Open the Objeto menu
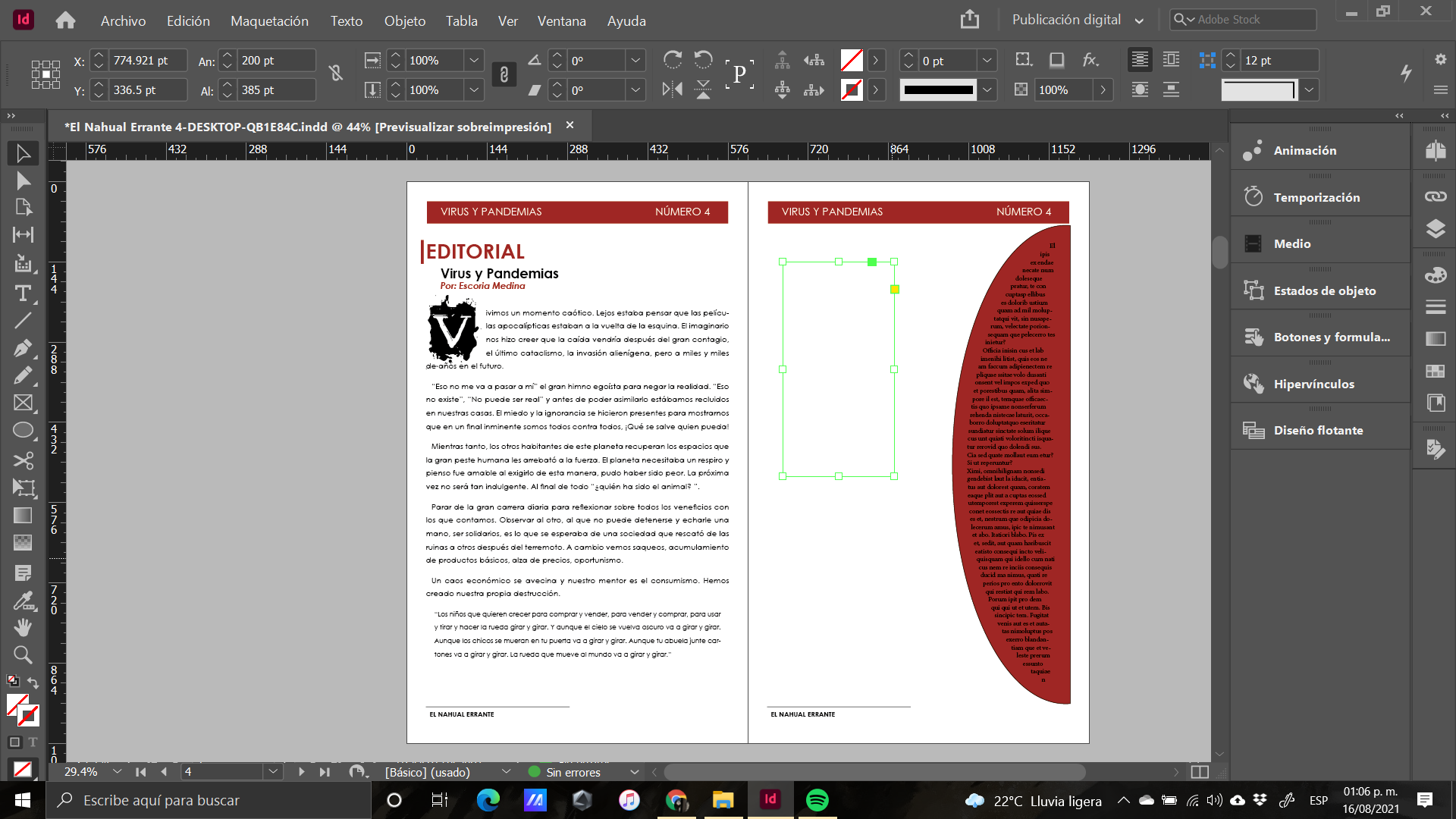The image size is (1456, 819). [x=405, y=20]
